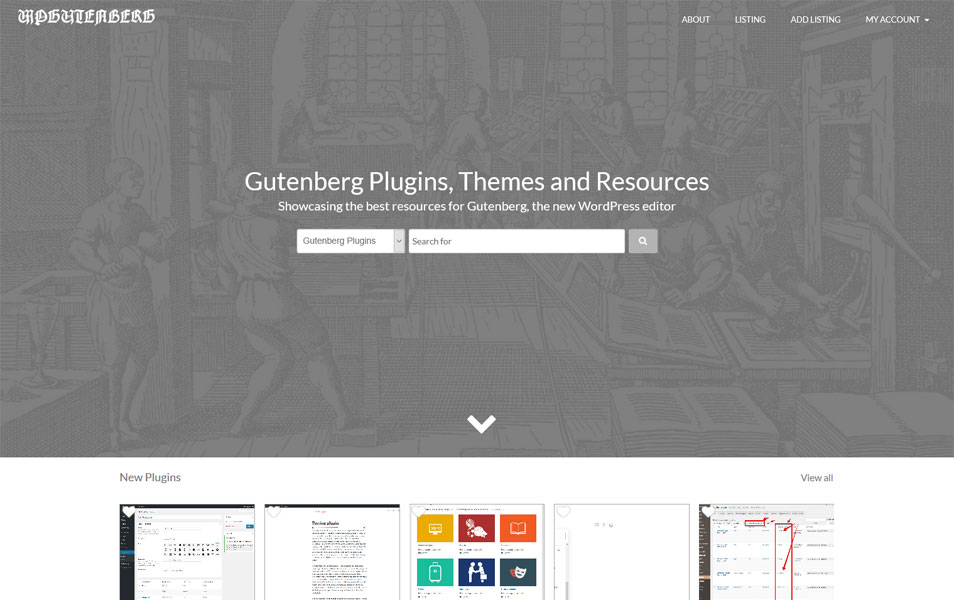Click the WPGutenberg site logo
The width and height of the screenshot is (954, 600).
(x=86, y=16)
